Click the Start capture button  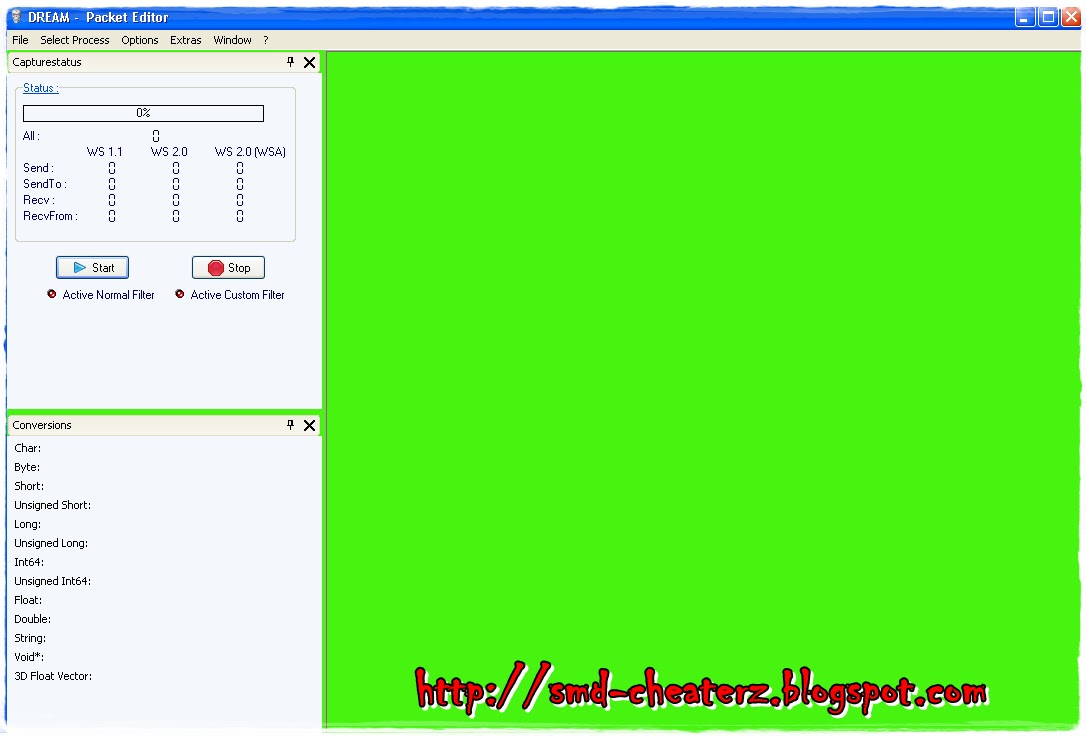(92, 267)
